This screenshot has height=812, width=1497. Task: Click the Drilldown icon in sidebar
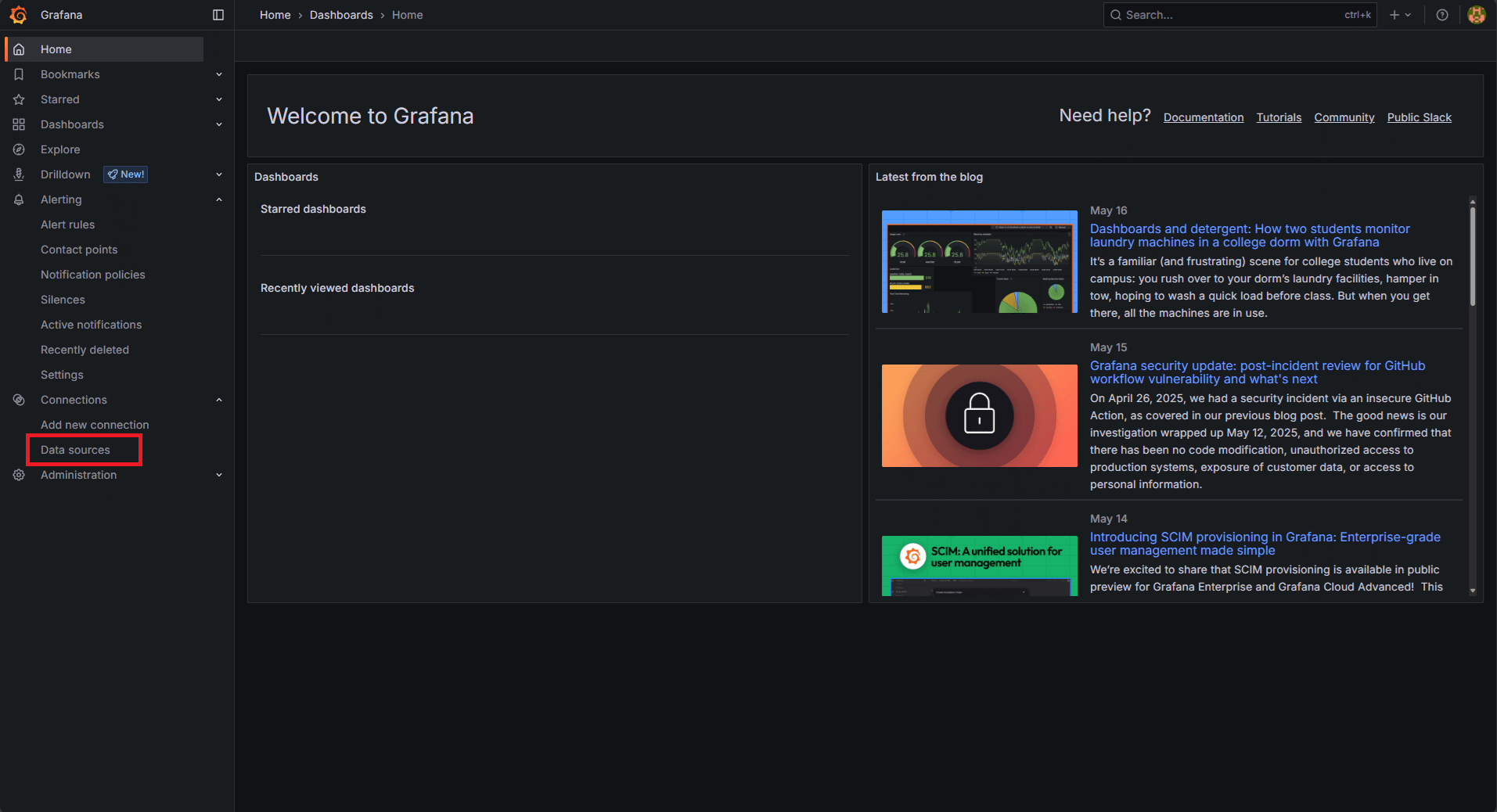click(x=19, y=174)
